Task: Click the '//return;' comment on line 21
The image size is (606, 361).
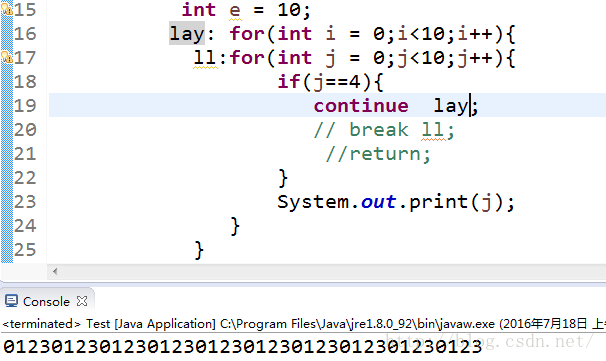Action: (378, 154)
